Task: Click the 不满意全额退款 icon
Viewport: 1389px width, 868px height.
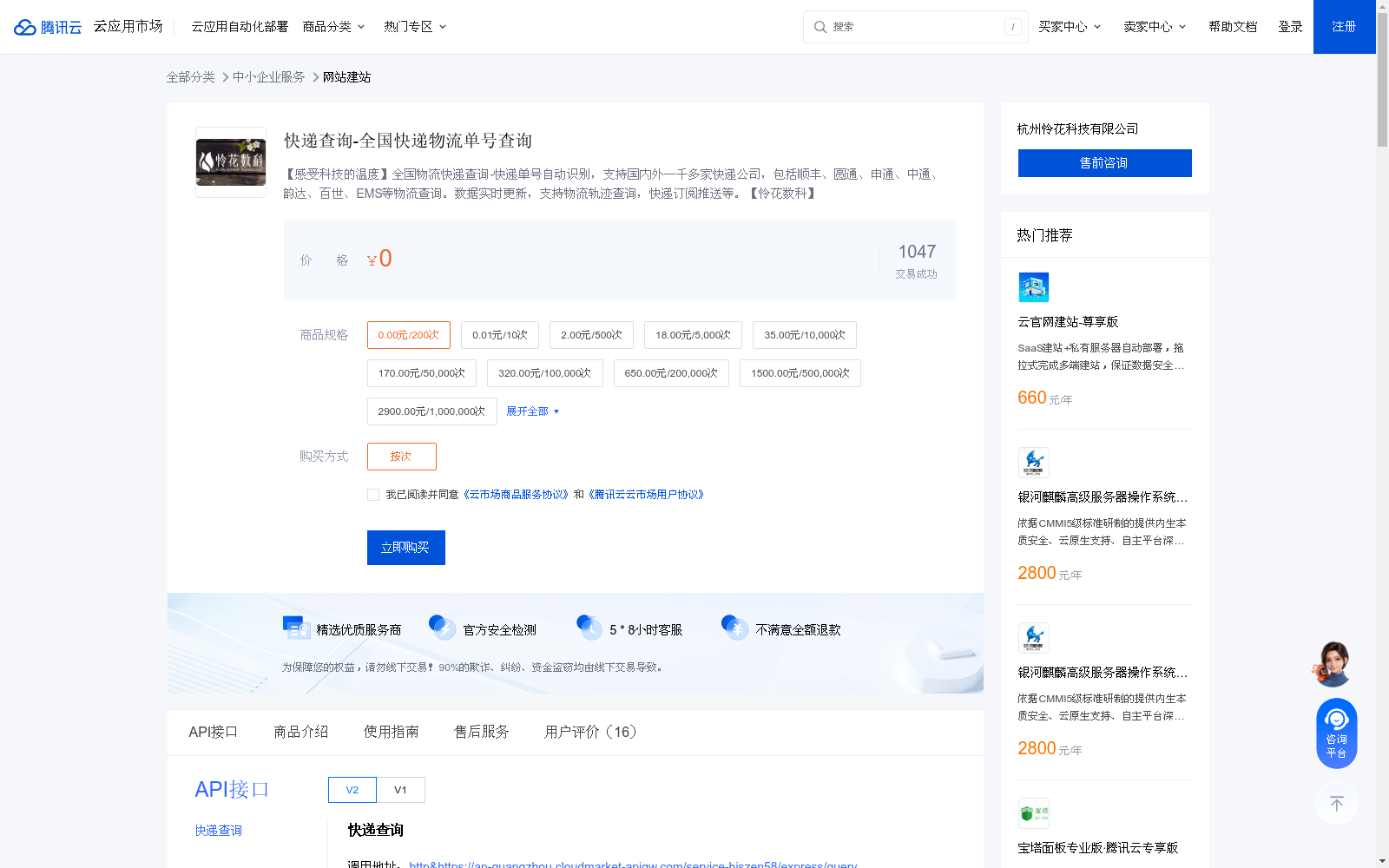Action: [735, 627]
